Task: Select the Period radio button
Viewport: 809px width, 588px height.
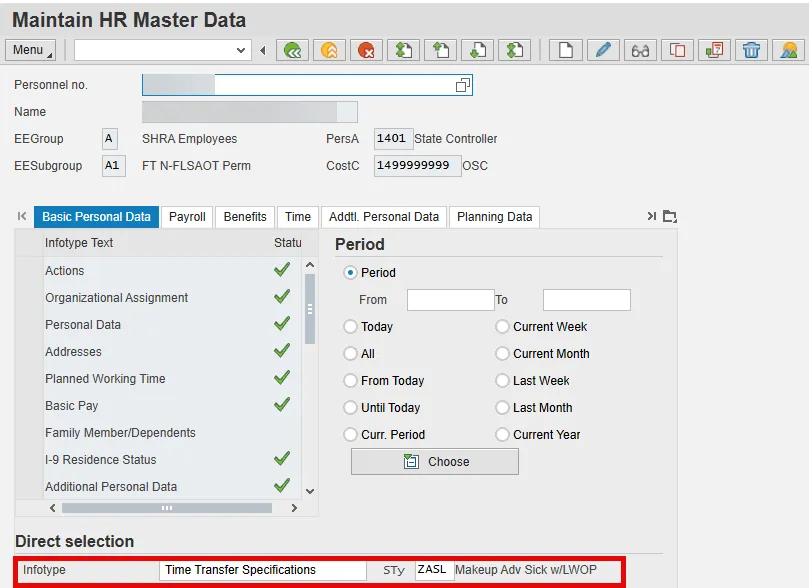Action: (x=350, y=272)
